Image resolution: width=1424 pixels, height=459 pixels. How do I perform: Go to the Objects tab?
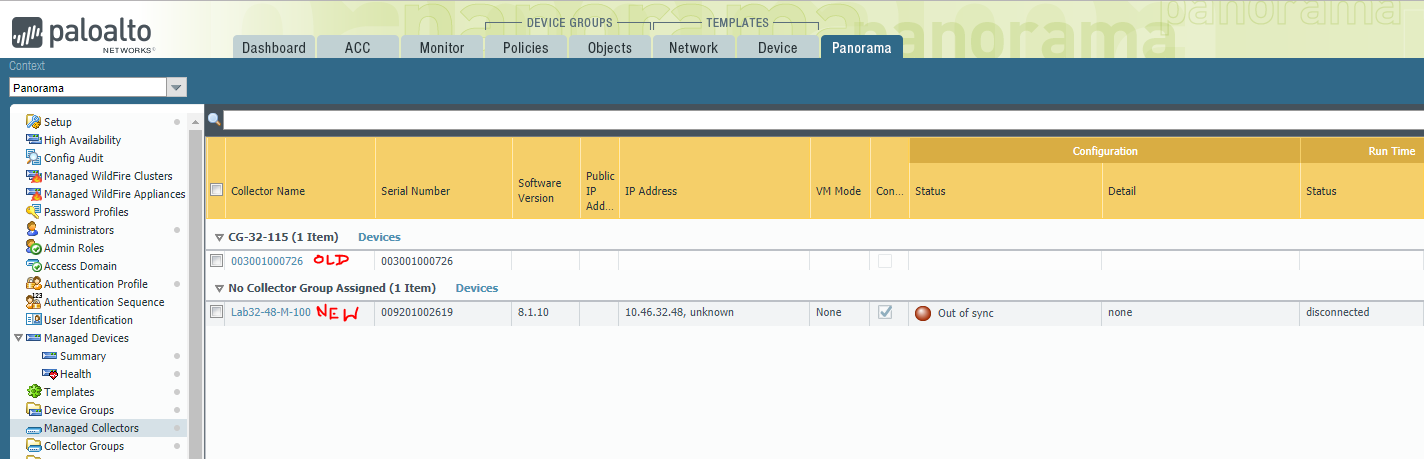coord(610,47)
